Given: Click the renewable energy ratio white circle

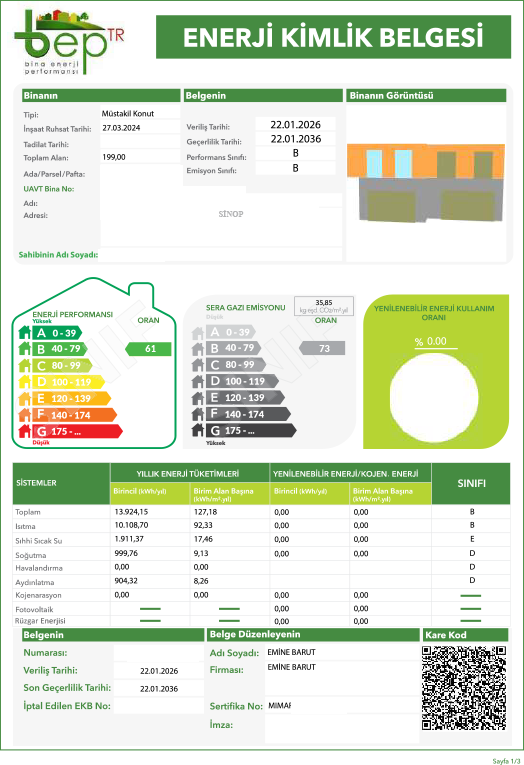Looking at the screenshot, I should point(434,397).
